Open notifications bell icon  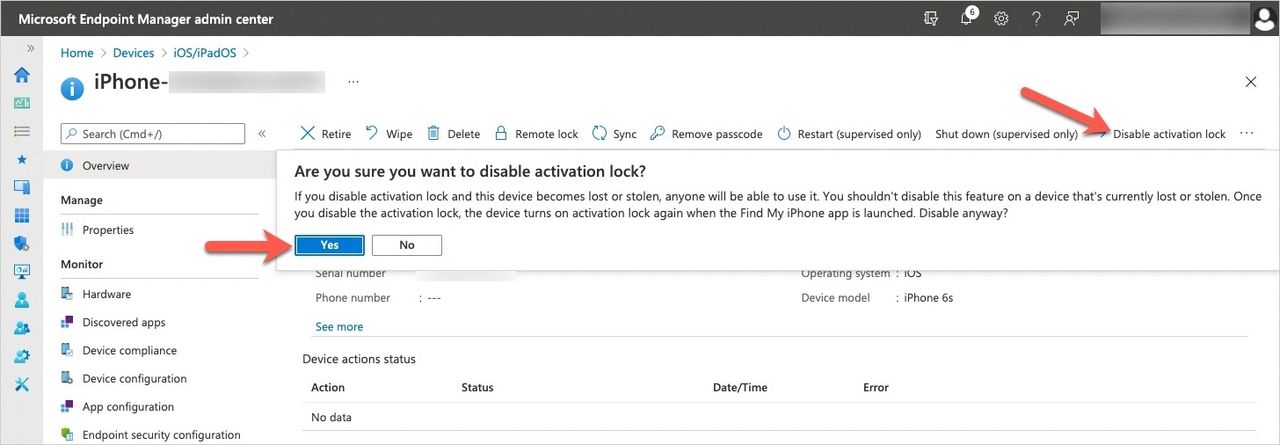(967, 19)
